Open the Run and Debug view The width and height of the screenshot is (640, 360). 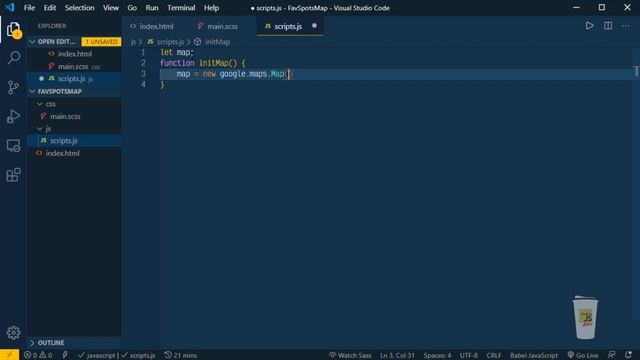[x=13, y=116]
